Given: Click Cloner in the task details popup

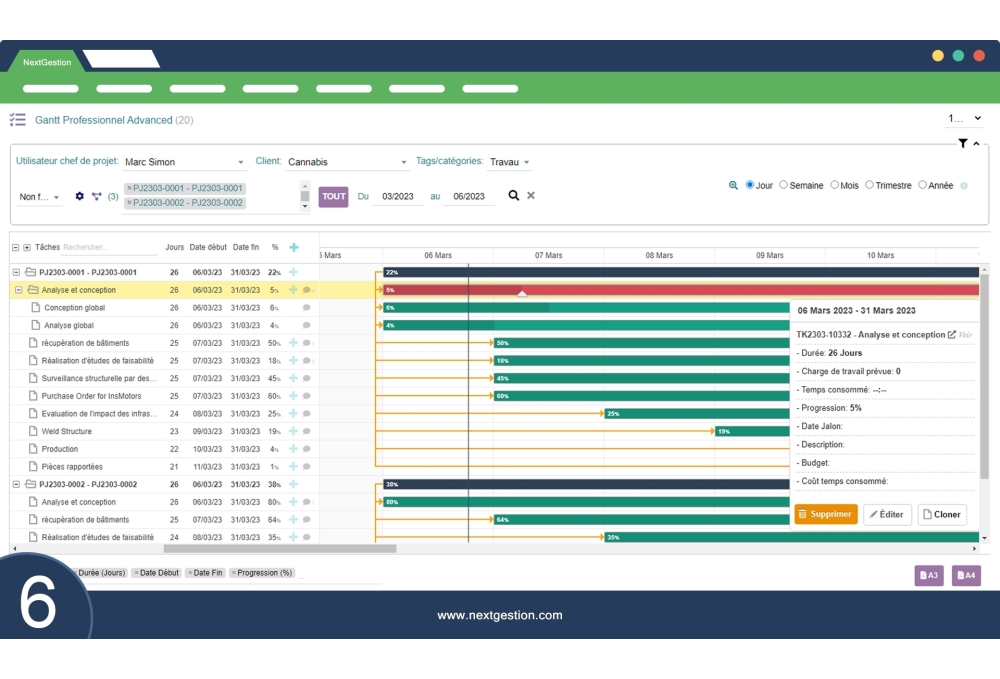Looking at the screenshot, I should 941,514.
